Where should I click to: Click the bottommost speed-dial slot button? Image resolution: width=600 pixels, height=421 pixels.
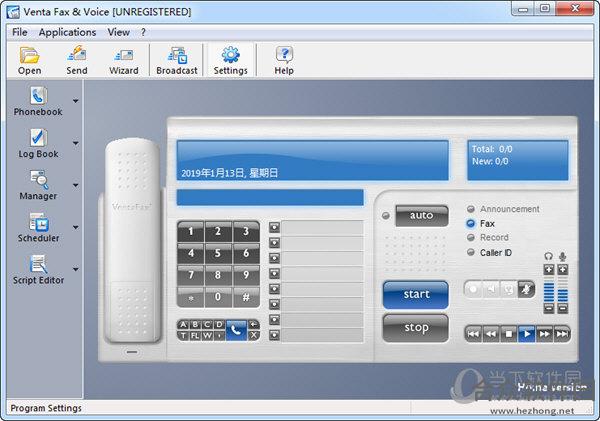(x=274, y=336)
